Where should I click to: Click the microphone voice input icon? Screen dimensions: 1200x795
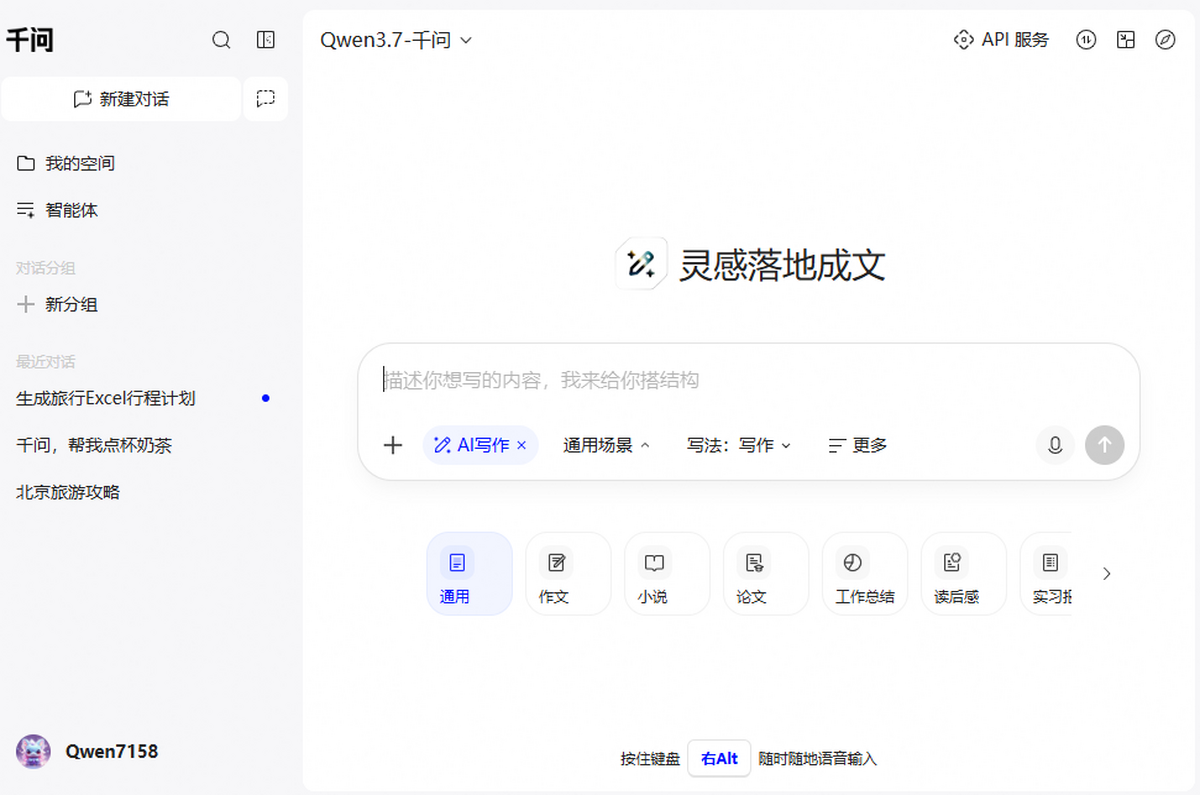[1055, 445]
